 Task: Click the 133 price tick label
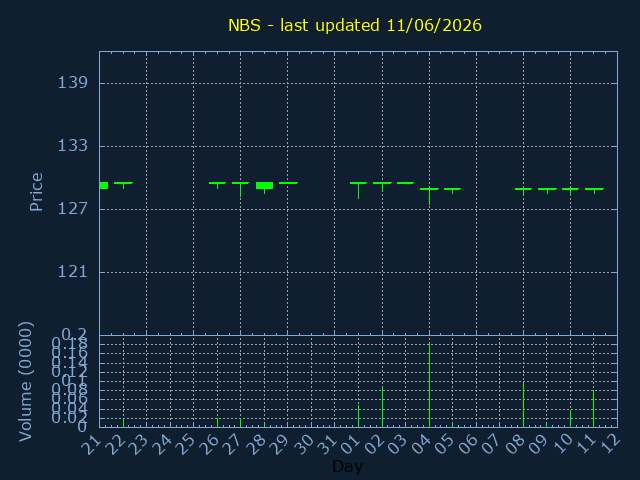(73, 146)
